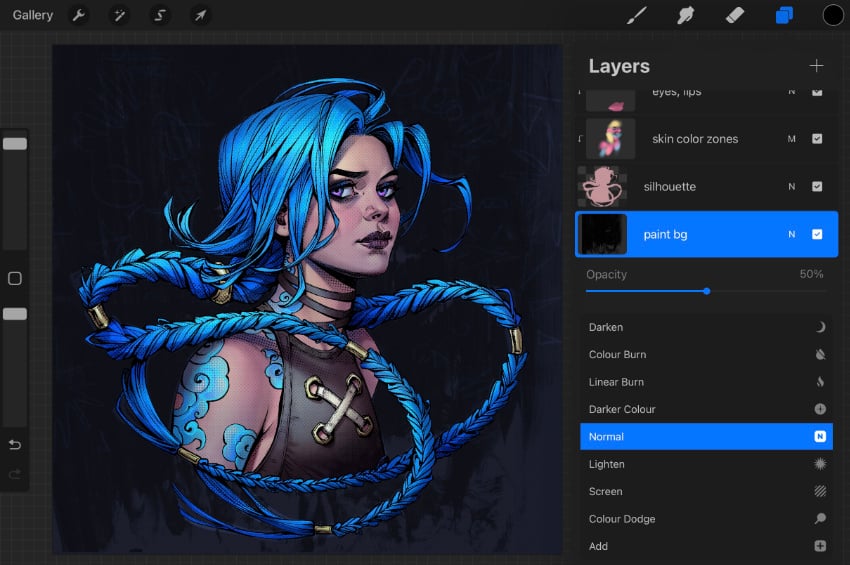Open the Adjustments magic wand menu

click(119, 15)
